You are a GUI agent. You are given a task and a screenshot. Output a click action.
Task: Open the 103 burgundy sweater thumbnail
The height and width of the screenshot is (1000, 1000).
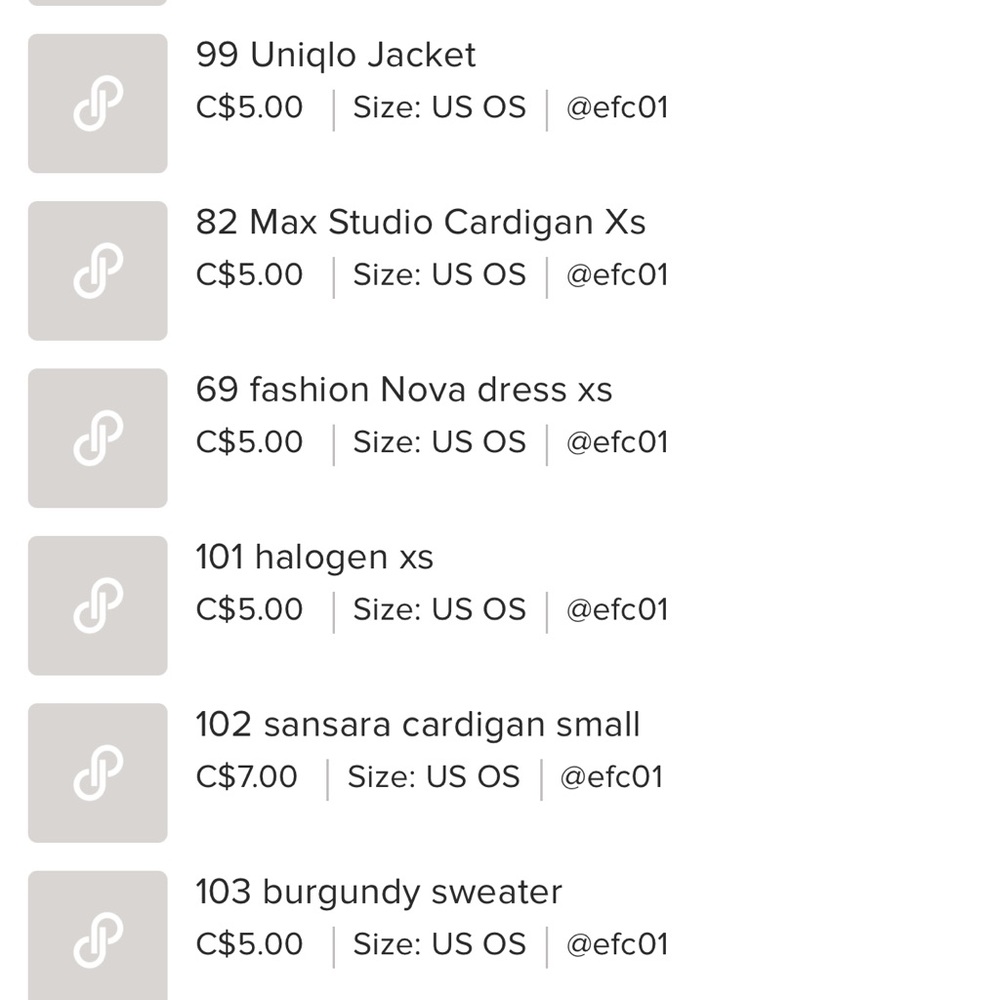98,936
